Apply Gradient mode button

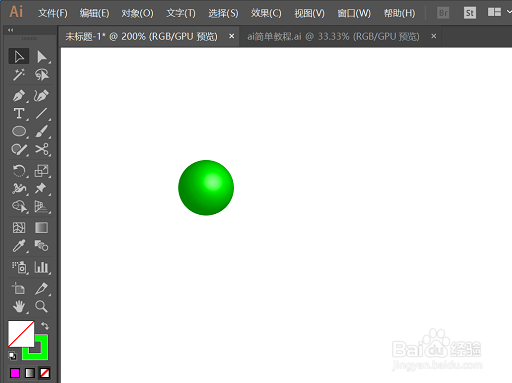click(x=30, y=373)
